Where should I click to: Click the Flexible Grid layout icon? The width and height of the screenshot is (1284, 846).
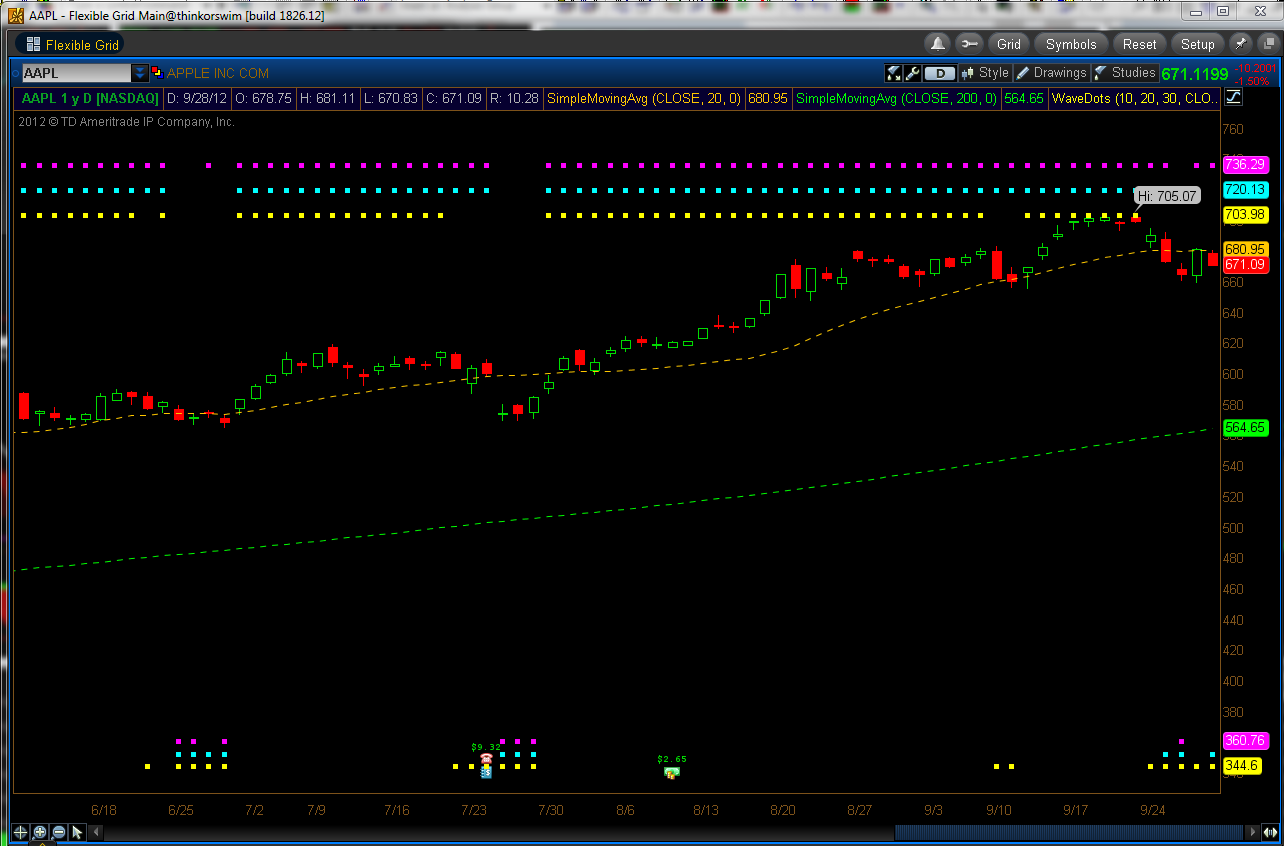(33, 44)
